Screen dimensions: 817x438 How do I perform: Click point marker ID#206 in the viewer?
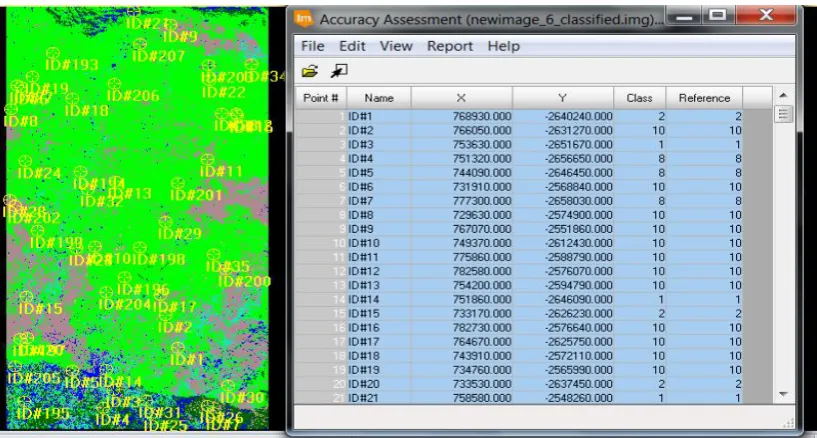(x=114, y=84)
